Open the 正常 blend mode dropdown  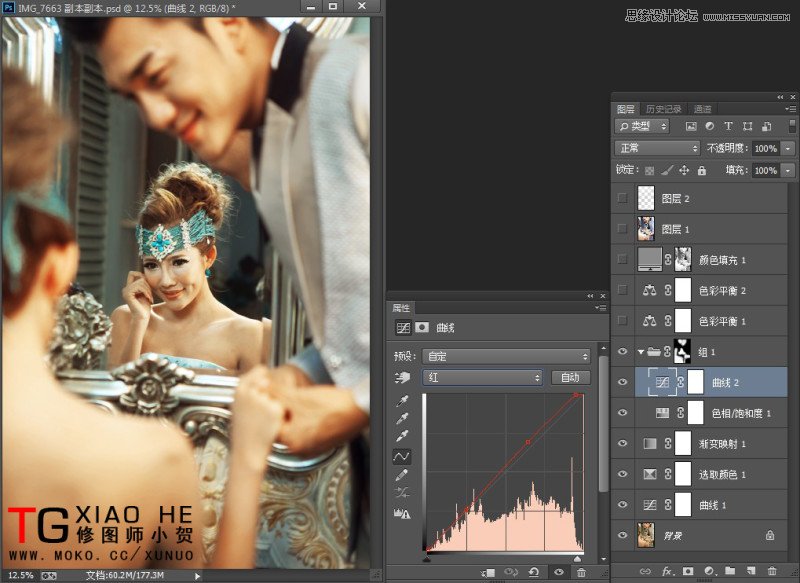click(655, 150)
